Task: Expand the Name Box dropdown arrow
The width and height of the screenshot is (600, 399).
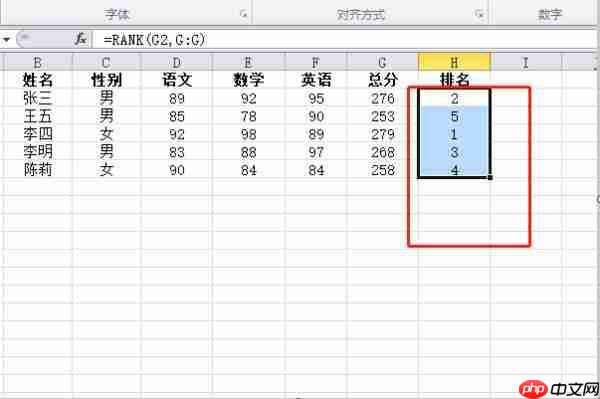Action: (x=6, y=39)
